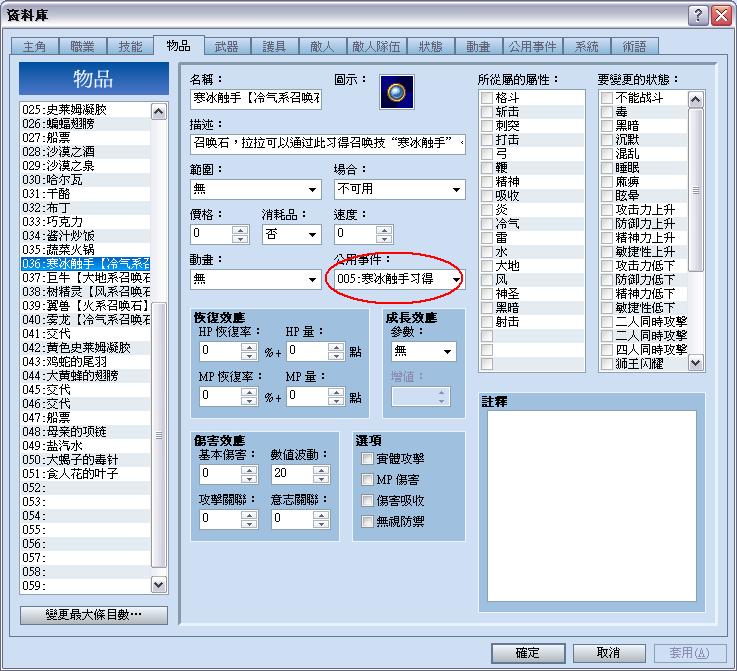
Task: Click state list scroll-up arrow
Action: point(696,100)
